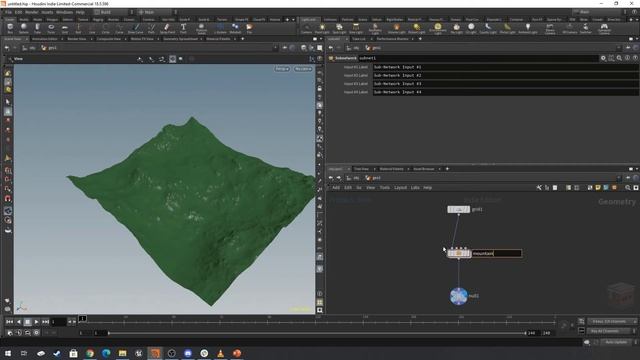Click the Input #1 Label field
Viewport: 640px width, 360px height.
(x=505, y=67)
